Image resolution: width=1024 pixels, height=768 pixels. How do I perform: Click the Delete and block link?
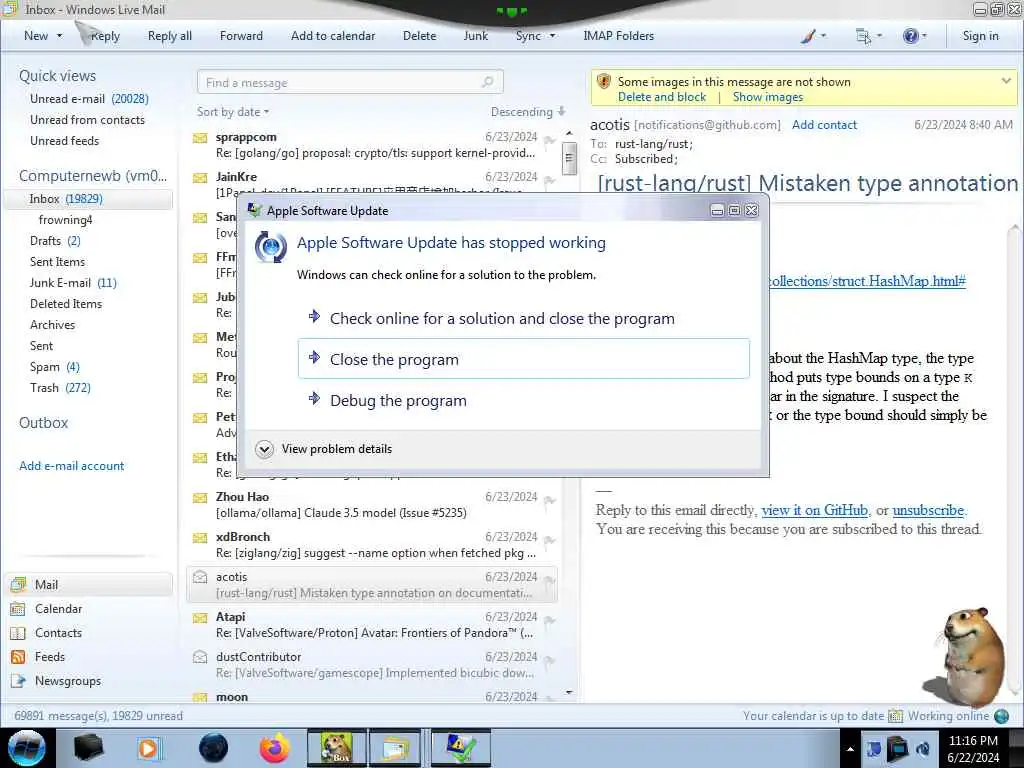pos(662,97)
